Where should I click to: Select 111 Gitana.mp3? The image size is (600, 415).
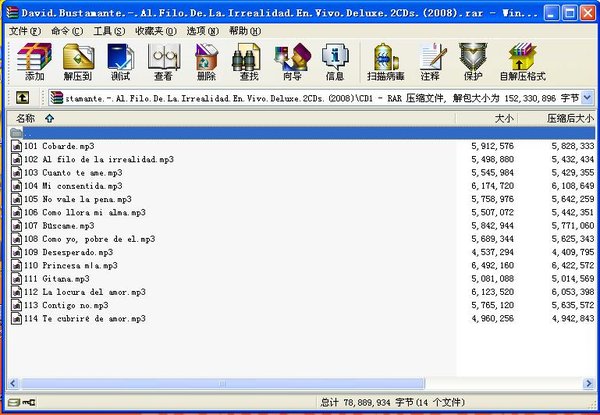pyautogui.click(x=57, y=279)
